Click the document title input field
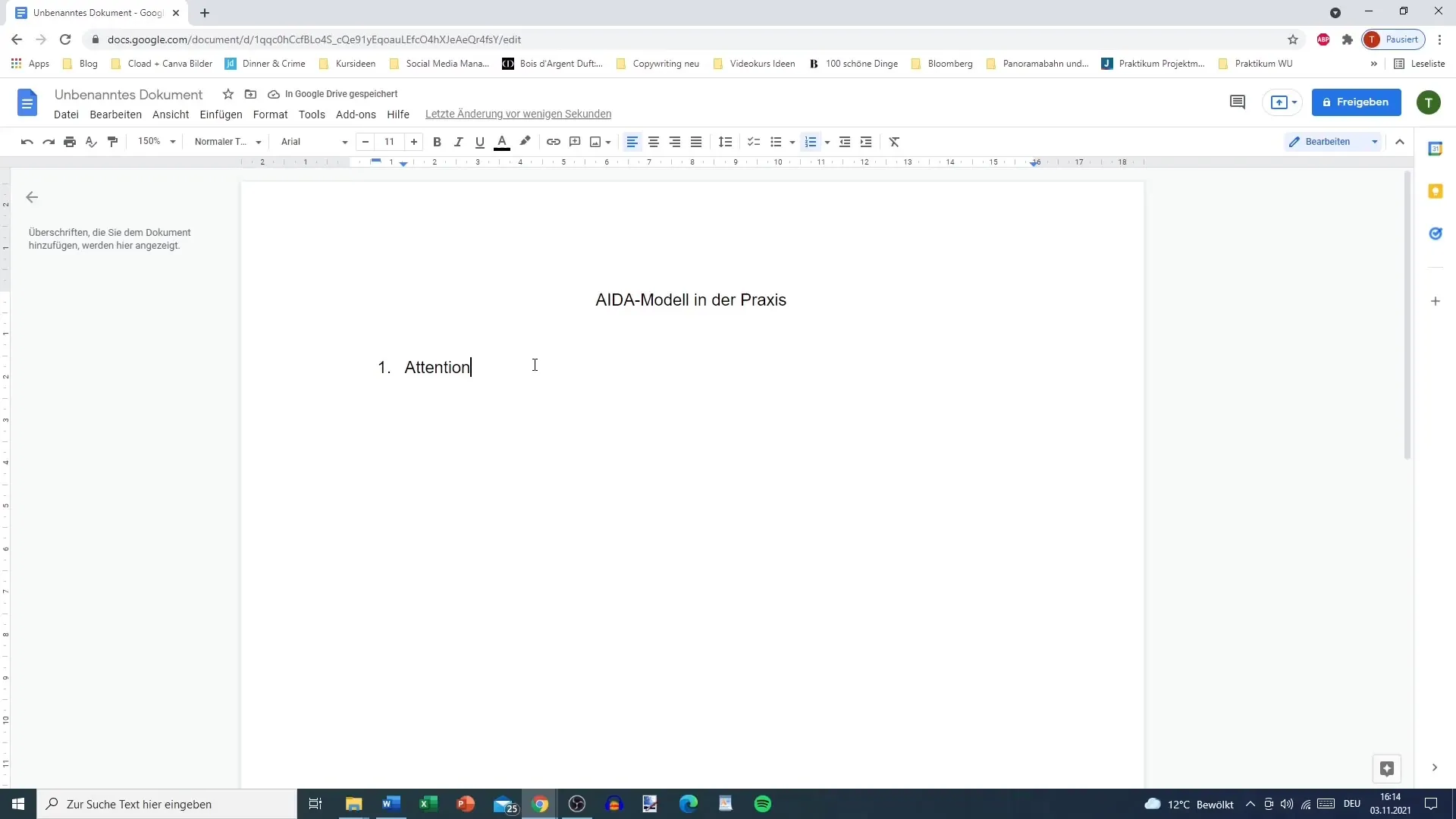 click(128, 94)
